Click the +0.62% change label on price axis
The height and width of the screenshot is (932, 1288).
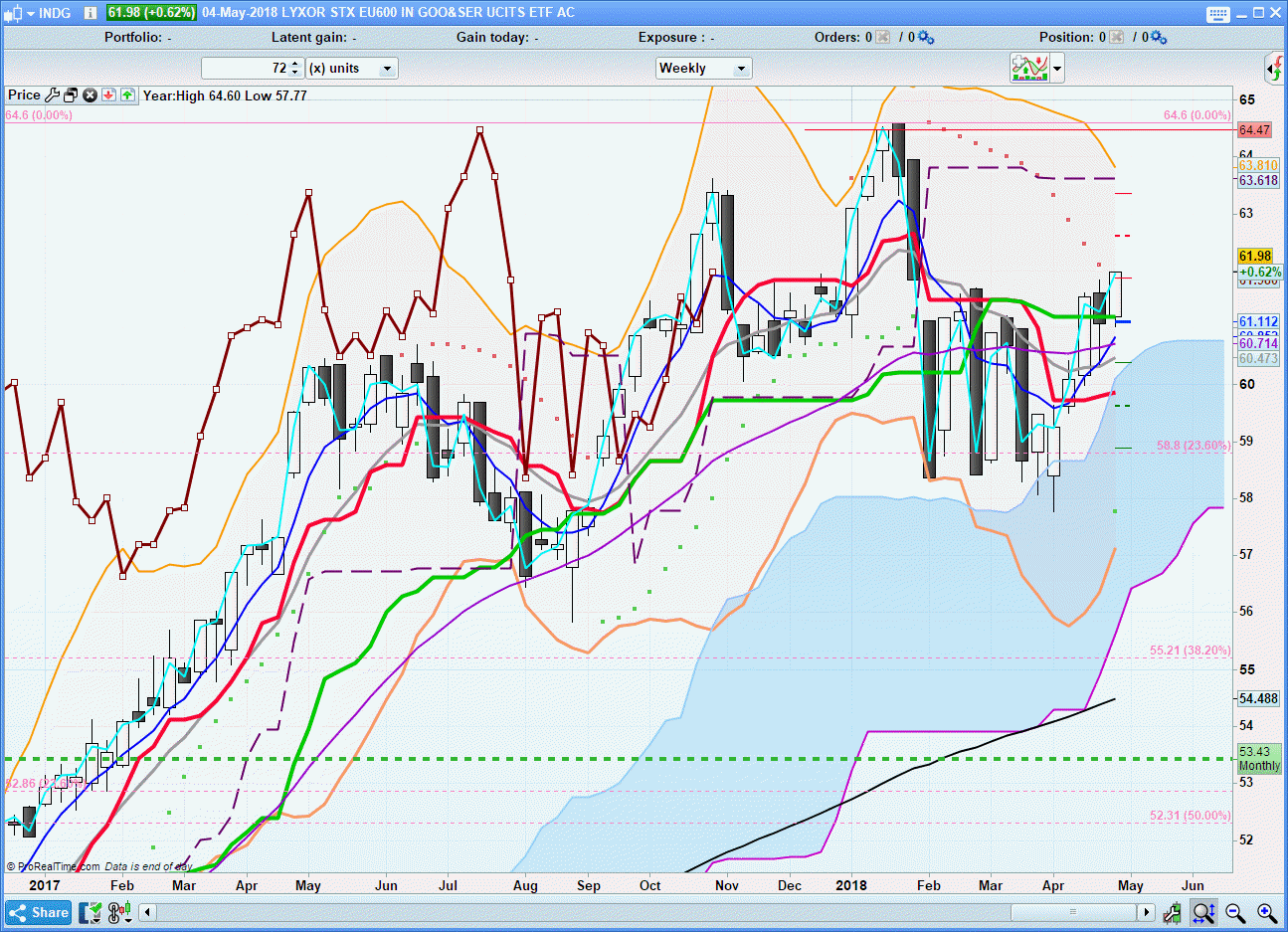click(x=1260, y=272)
